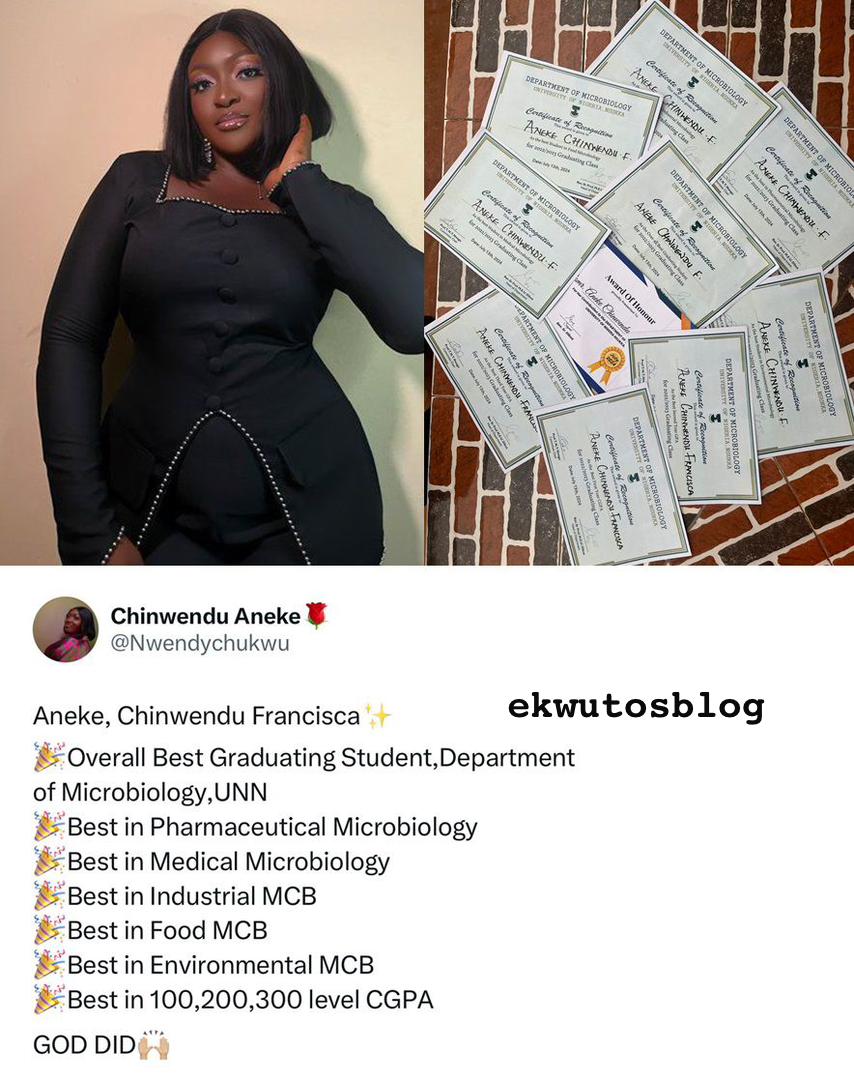The width and height of the screenshot is (854, 1080).
Task: Click the @Nwendychukwu handle
Action: point(200,643)
